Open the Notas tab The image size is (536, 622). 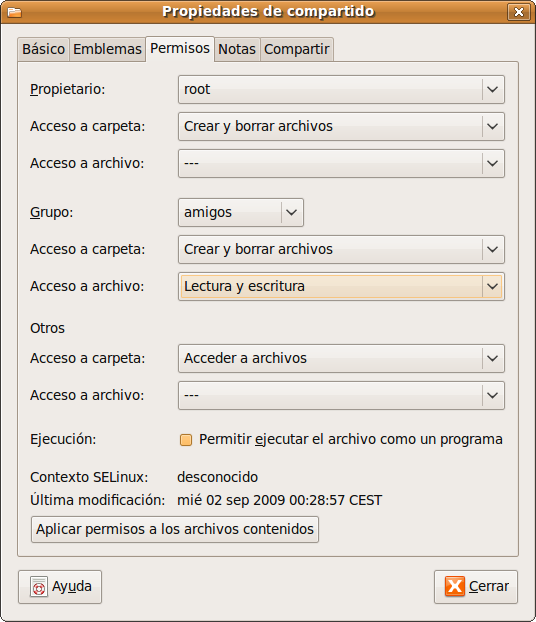237,50
